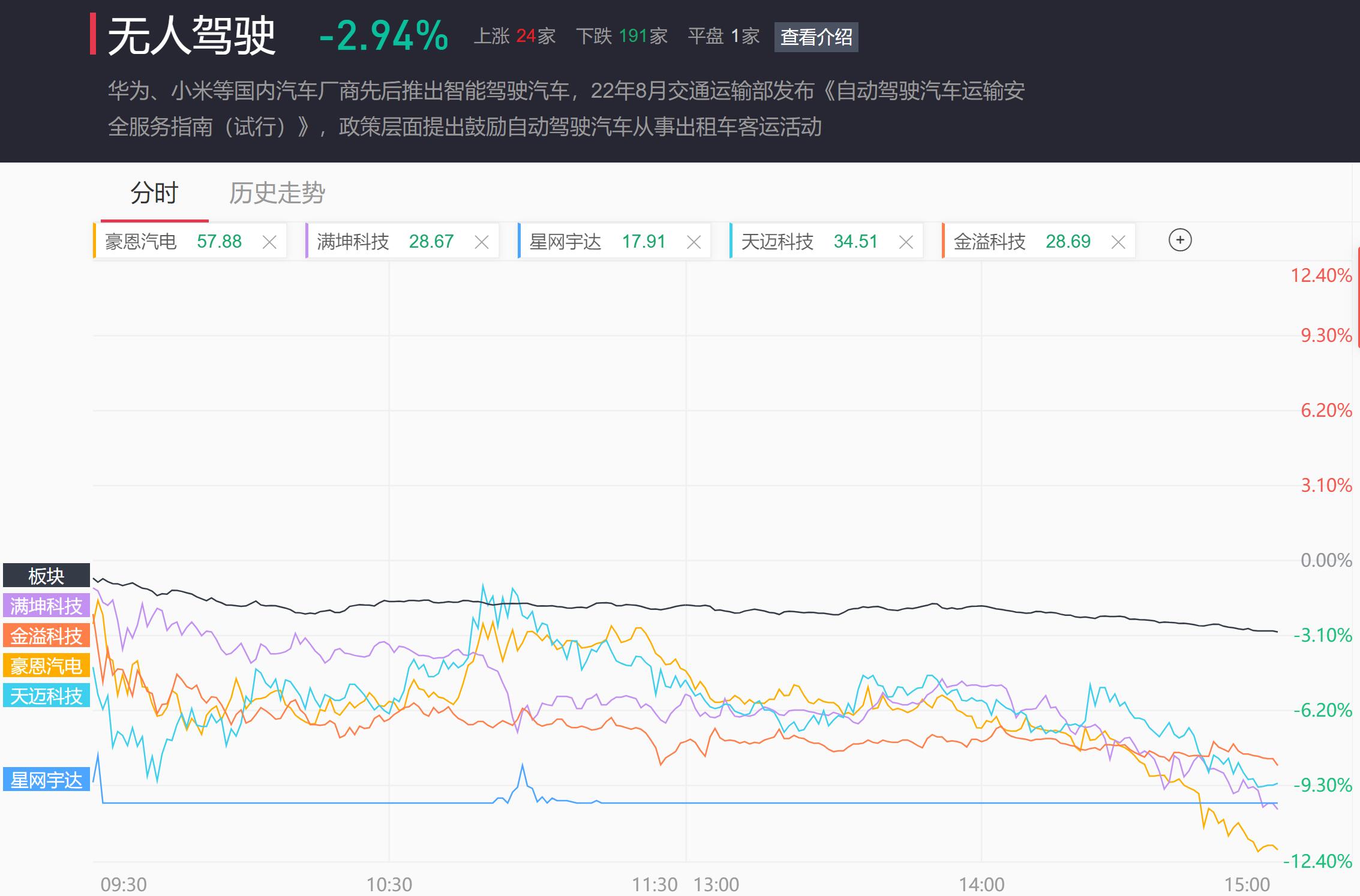Image resolution: width=1360 pixels, height=896 pixels.
Task: Add a stock with the plus icon
Action: (x=1180, y=240)
